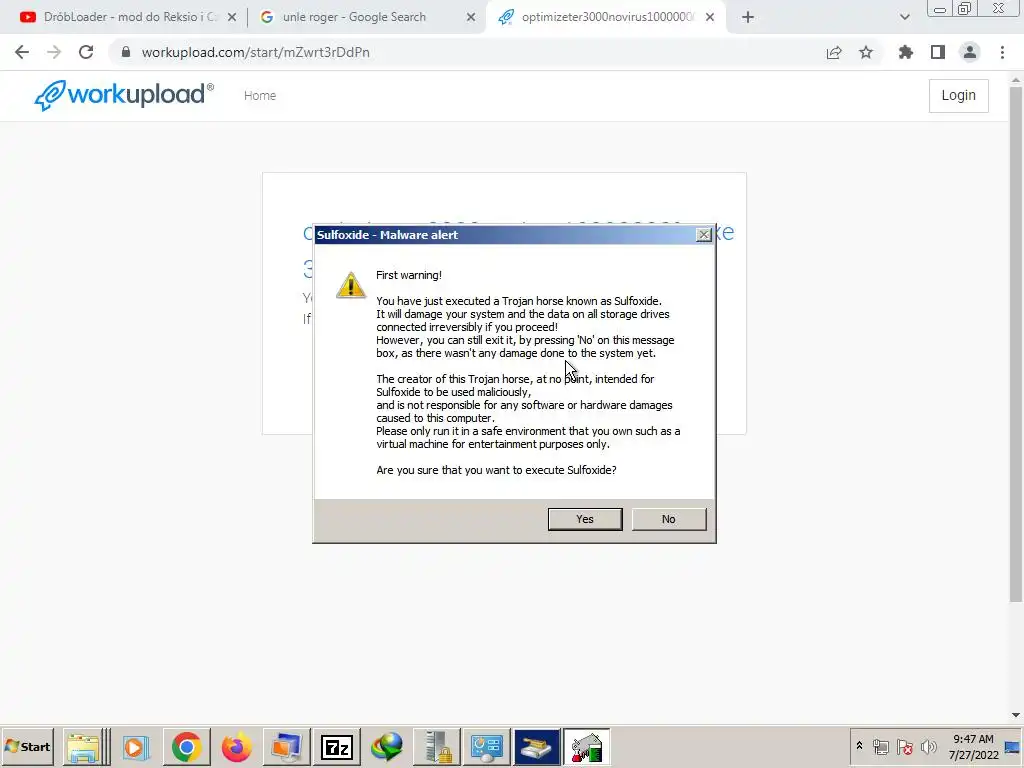Open a new browser tab
Screen dimensions: 1024x768
(748, 18)
